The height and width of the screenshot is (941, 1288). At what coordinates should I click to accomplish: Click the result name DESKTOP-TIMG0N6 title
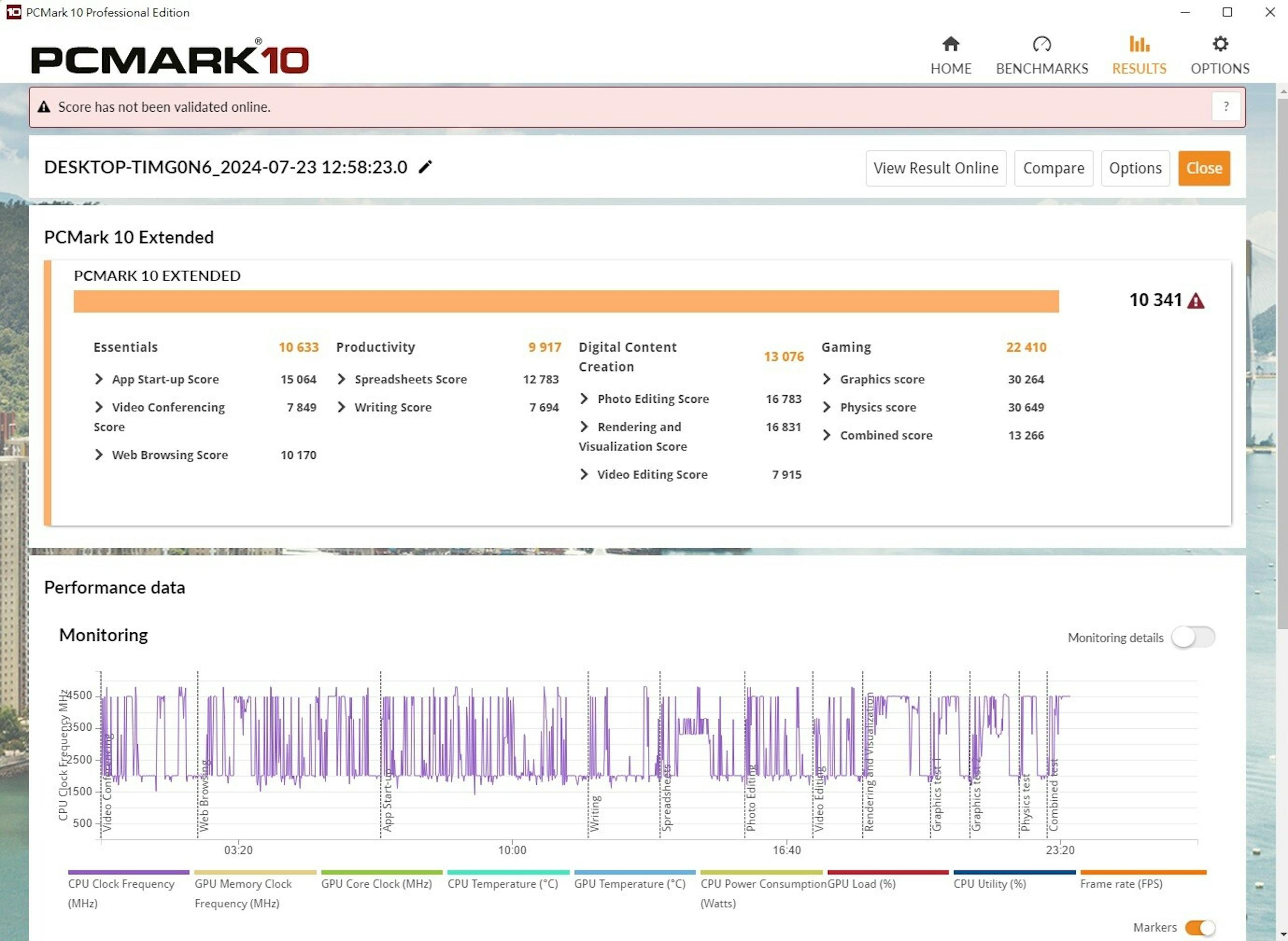point(225,167)
